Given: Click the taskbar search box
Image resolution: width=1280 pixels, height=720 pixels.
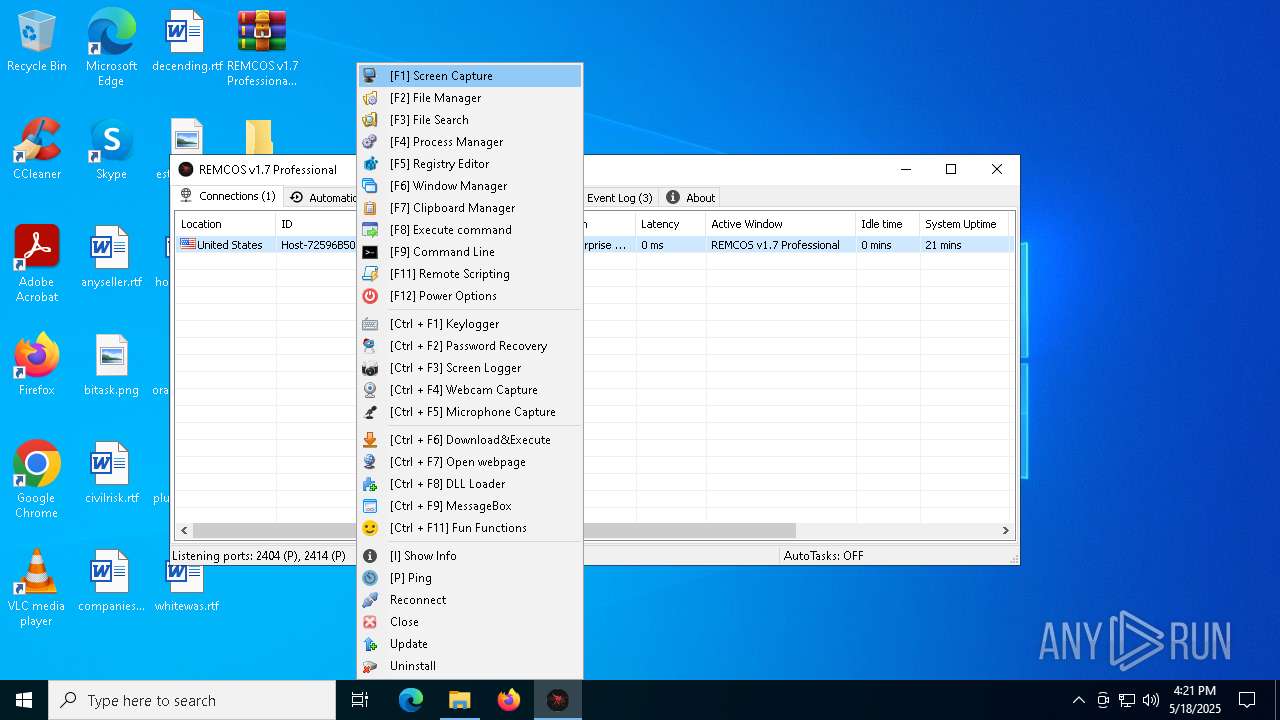Looking at the screenshot, I should (192, 700).
